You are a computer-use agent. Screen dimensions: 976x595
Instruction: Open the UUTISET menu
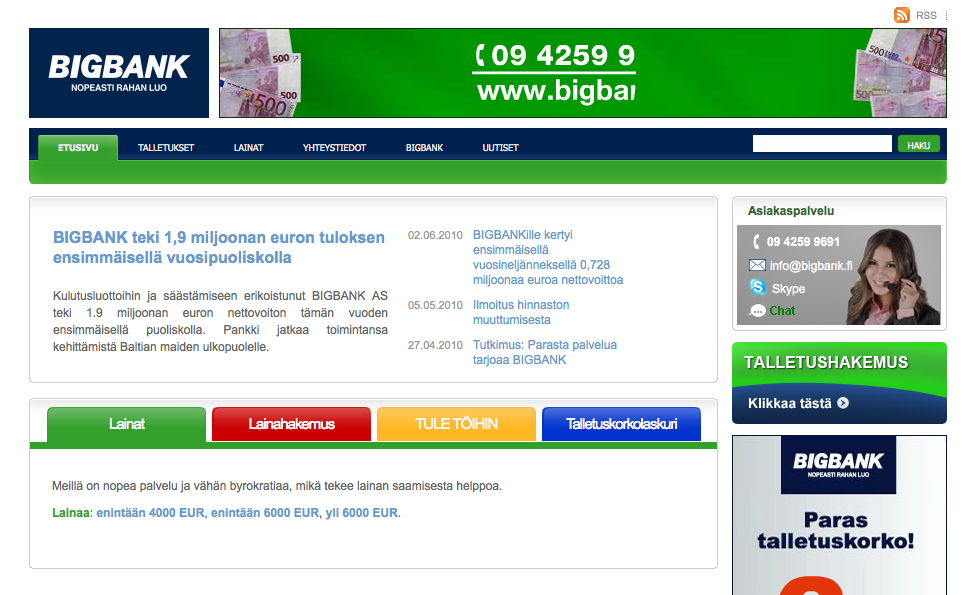tap(500, 148)
